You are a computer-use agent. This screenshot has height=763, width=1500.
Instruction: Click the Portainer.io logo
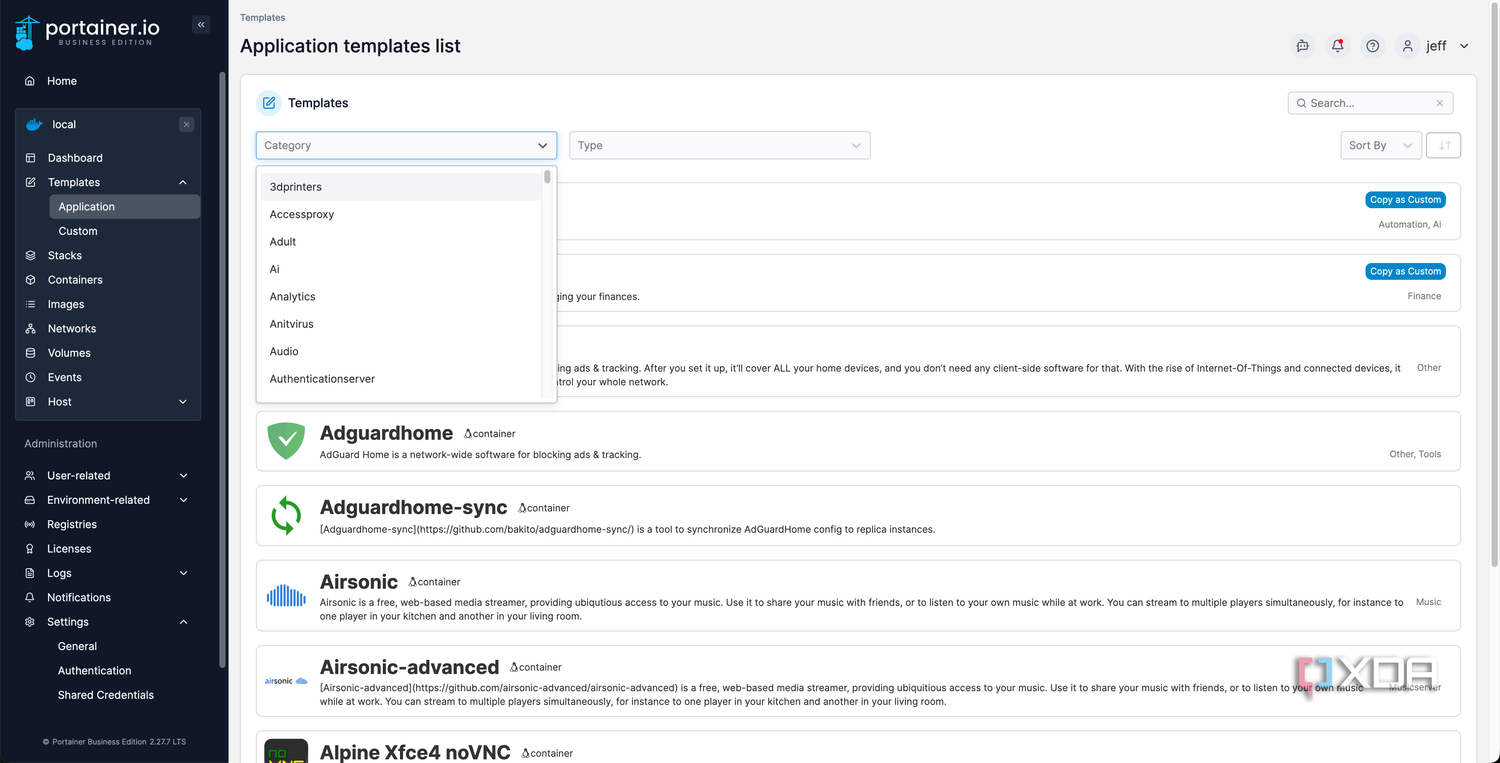point(85,32)
